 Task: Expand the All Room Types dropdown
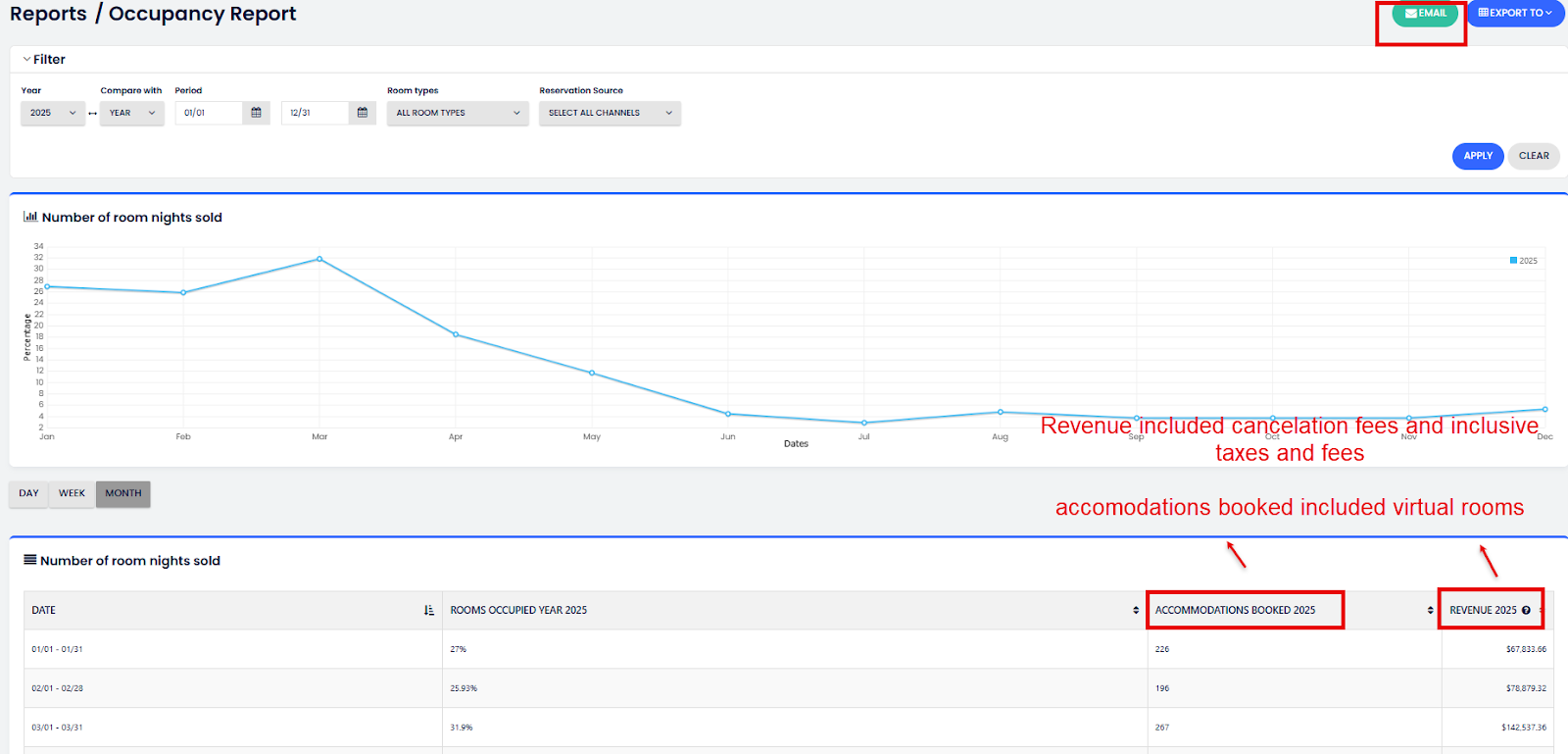(x=457, y=113)
